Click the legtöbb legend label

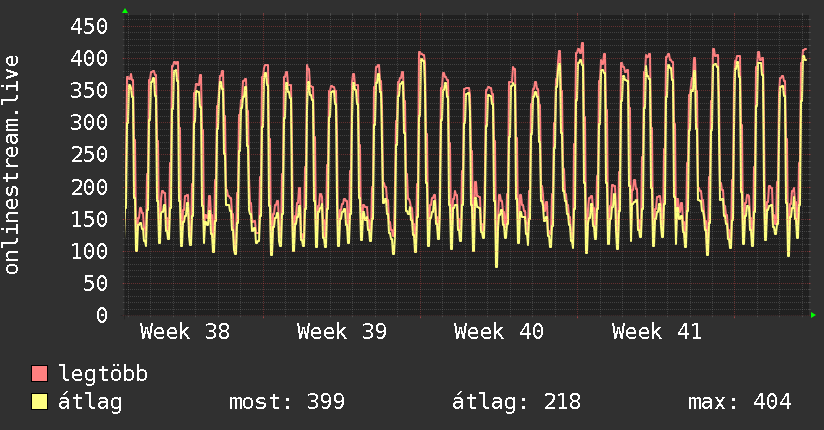[x=103, y=374]
